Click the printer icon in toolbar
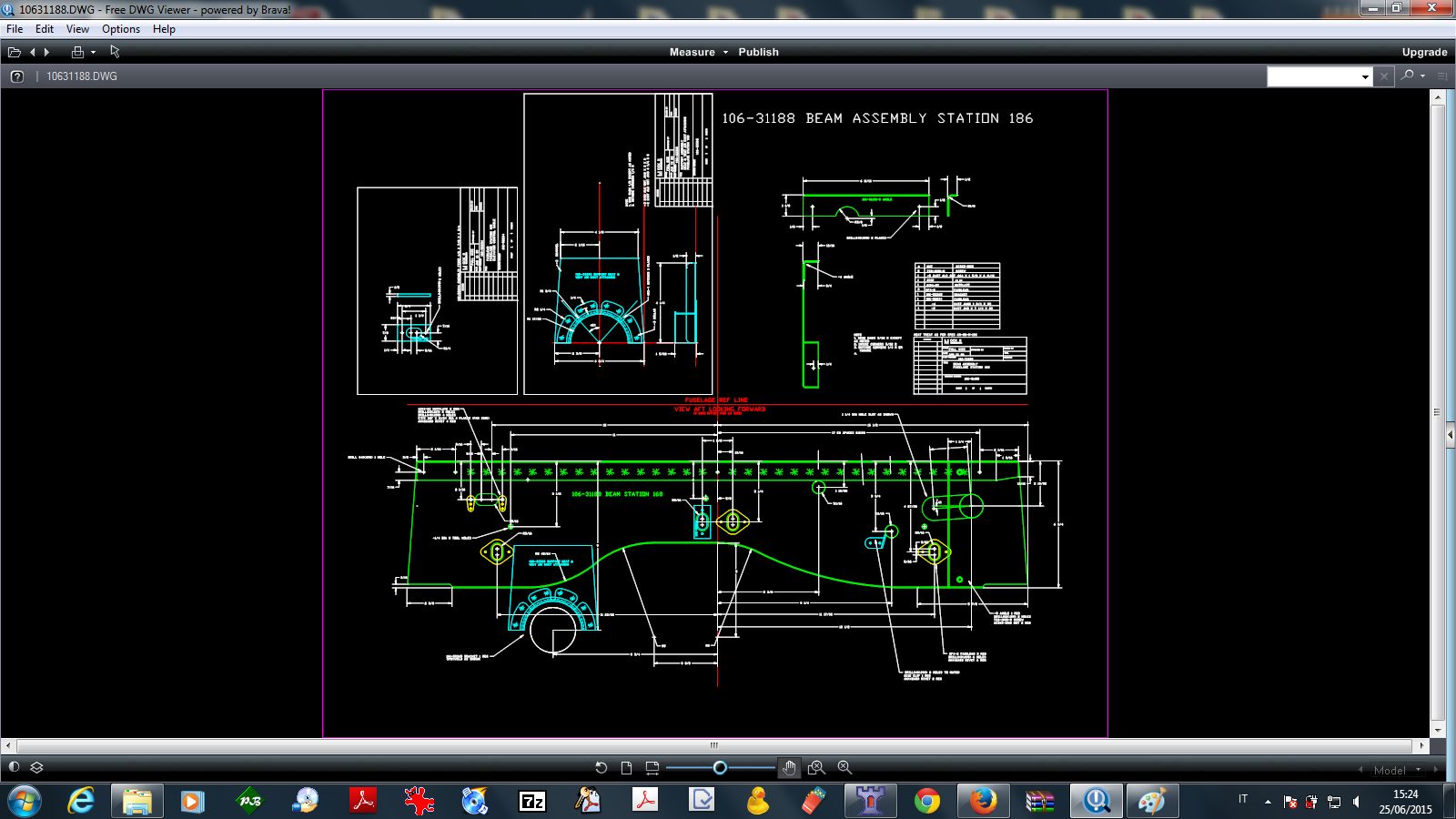This screenshot has width=1456, height=819. pyautogui.click(x=77, y=52)
